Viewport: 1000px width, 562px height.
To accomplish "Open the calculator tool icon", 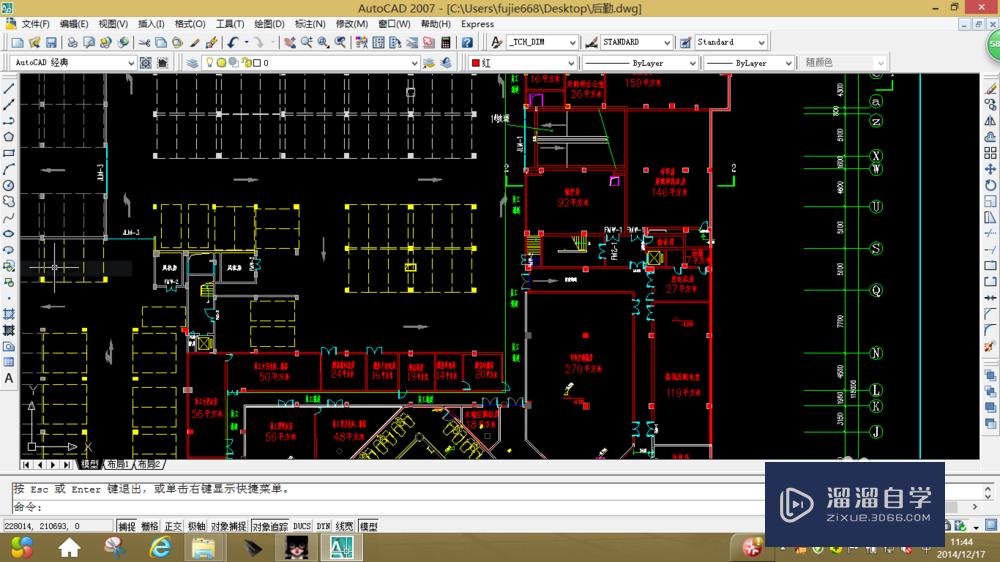I will [x=447, y=42].
